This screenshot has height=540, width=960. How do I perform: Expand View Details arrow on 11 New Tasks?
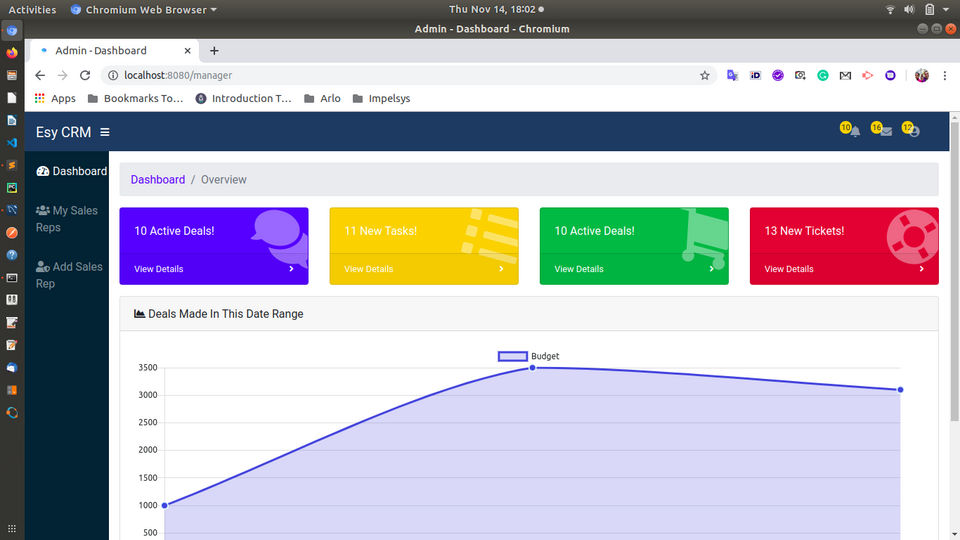501,269
